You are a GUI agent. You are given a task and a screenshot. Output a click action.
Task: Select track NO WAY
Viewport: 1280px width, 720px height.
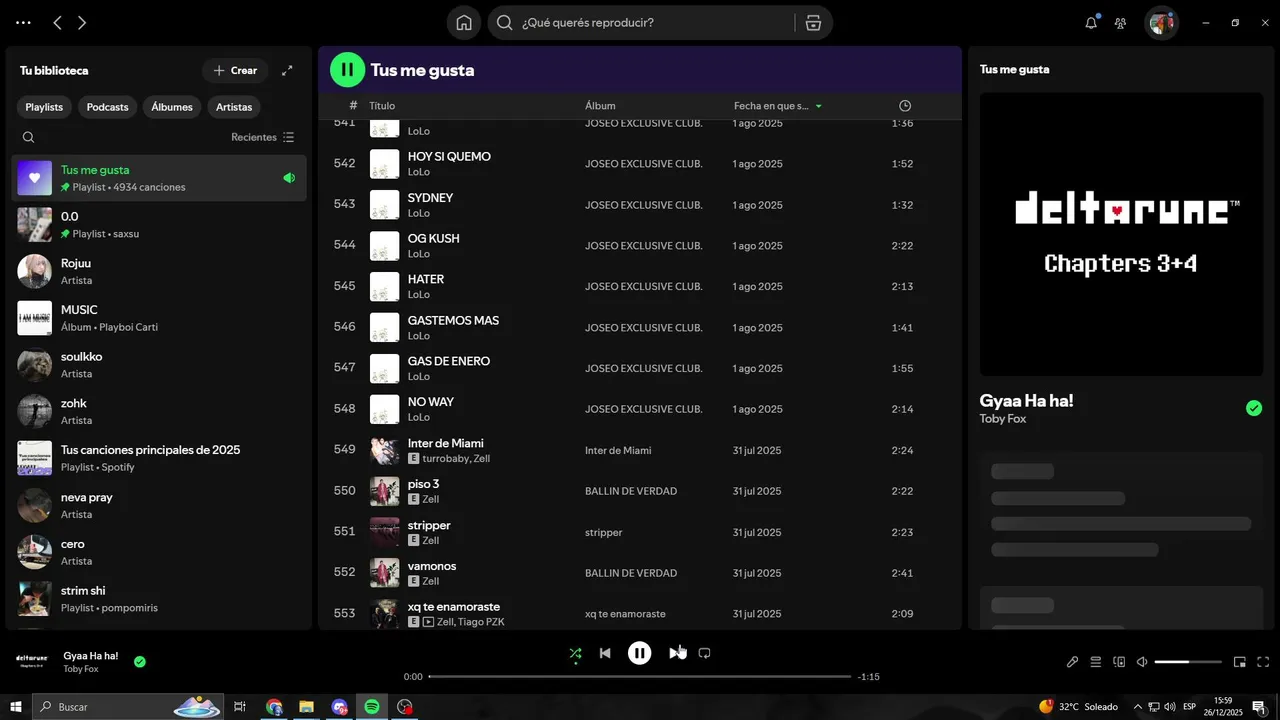[640, 409]
